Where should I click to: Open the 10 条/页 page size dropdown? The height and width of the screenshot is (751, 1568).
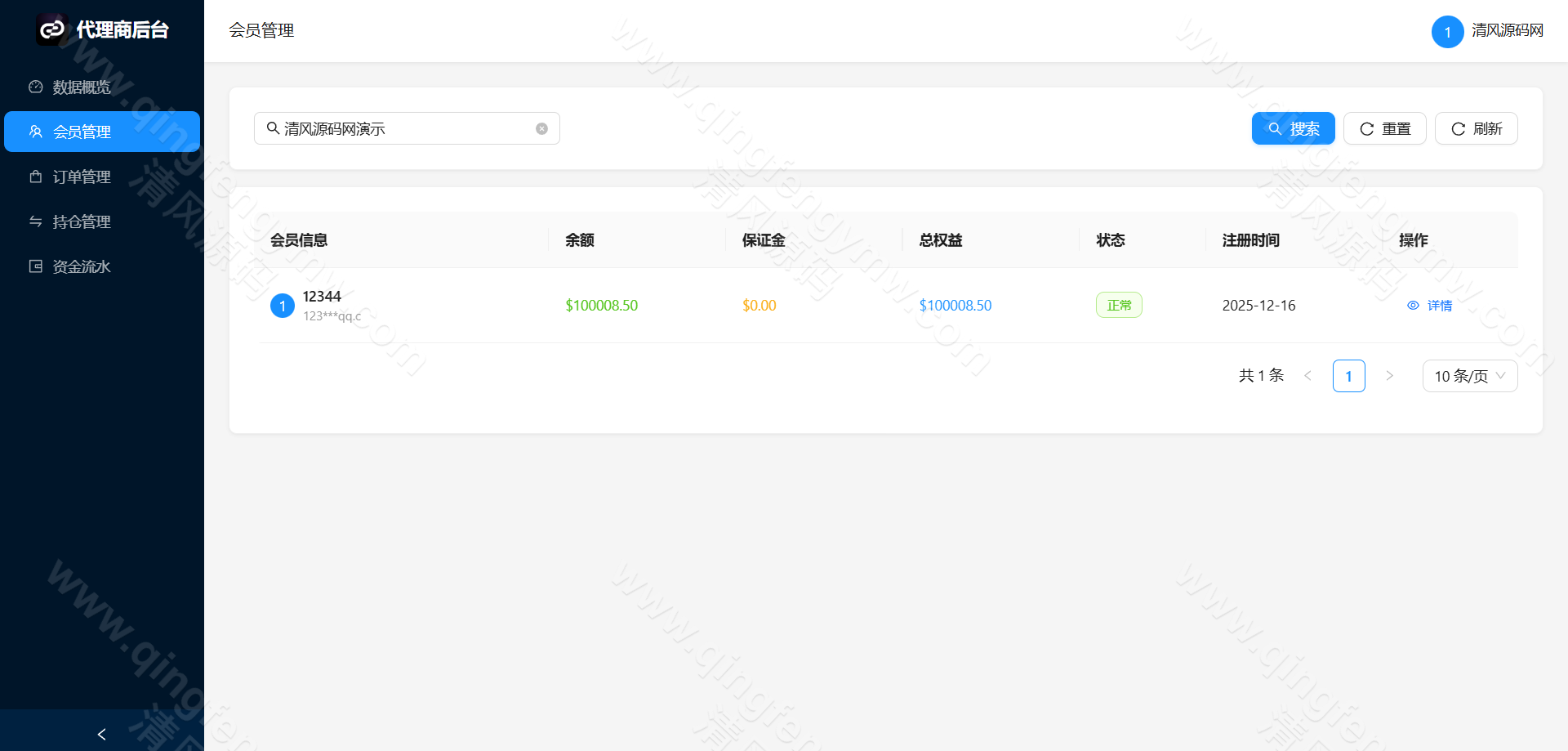click(1469, 376)
